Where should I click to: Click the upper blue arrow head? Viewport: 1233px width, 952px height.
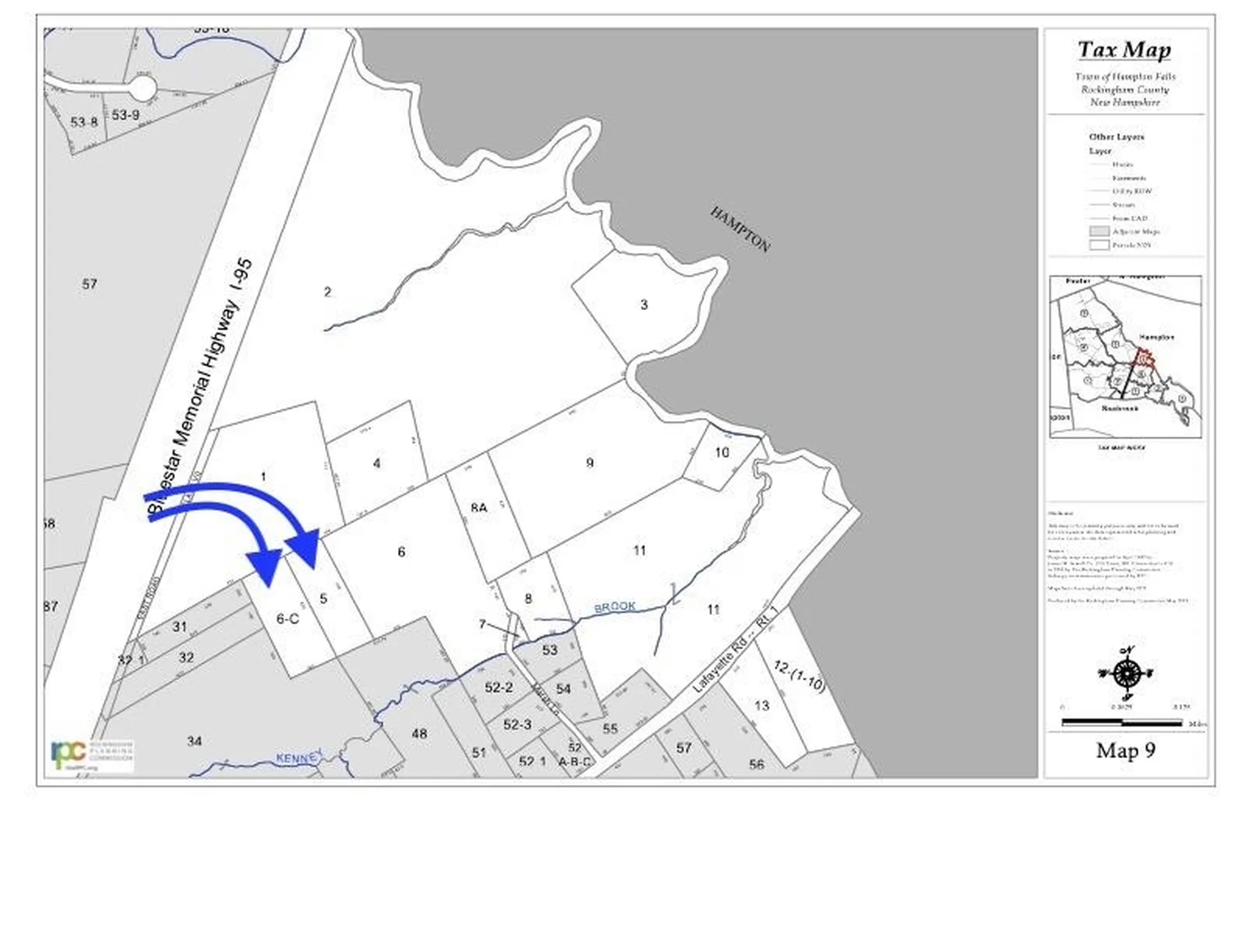click(306, 546)
